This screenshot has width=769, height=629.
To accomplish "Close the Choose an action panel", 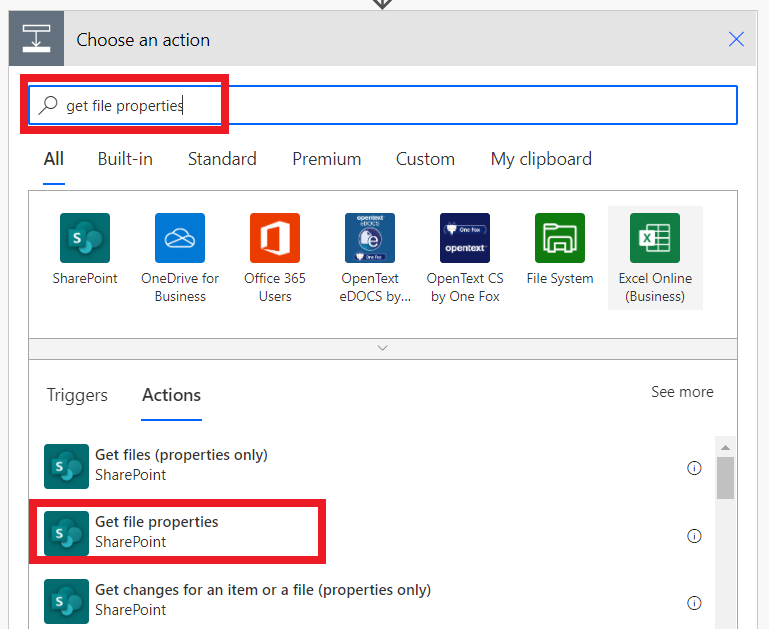I will (x=737, y=40).
